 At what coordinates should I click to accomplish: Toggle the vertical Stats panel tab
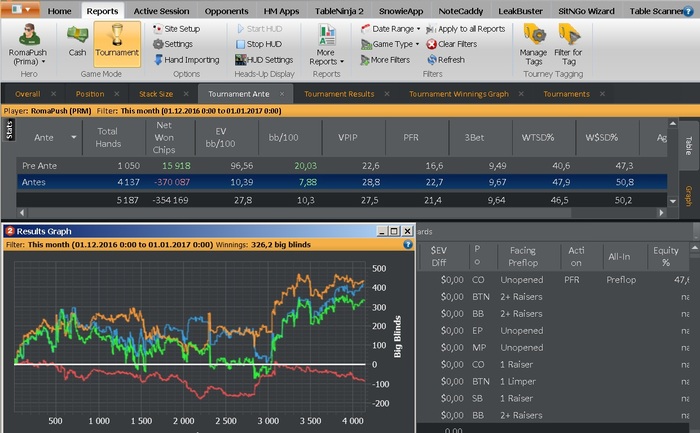coord(9,130)
